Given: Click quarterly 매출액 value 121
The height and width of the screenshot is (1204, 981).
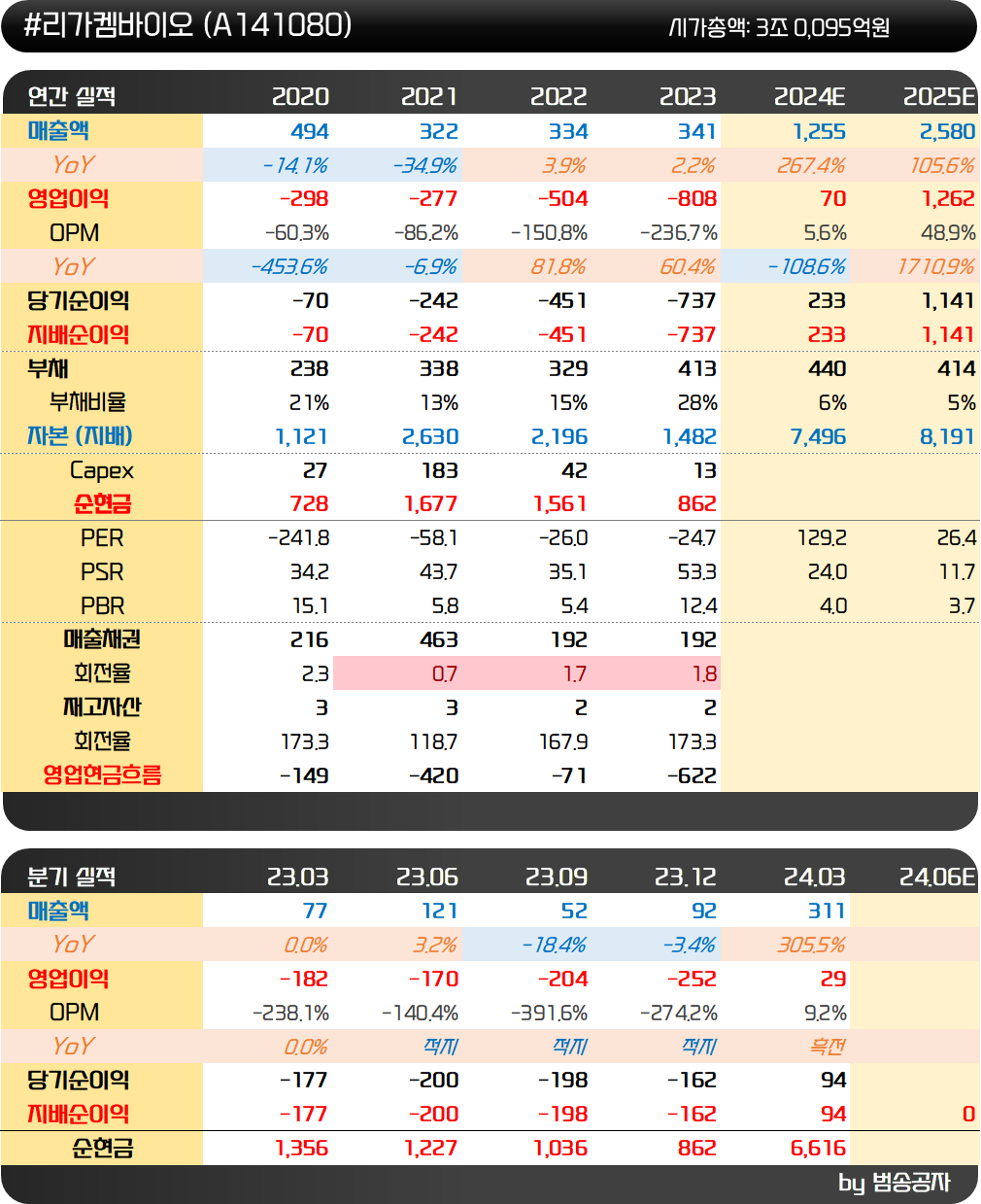Looking at the screenshot, I should (439, 911).
